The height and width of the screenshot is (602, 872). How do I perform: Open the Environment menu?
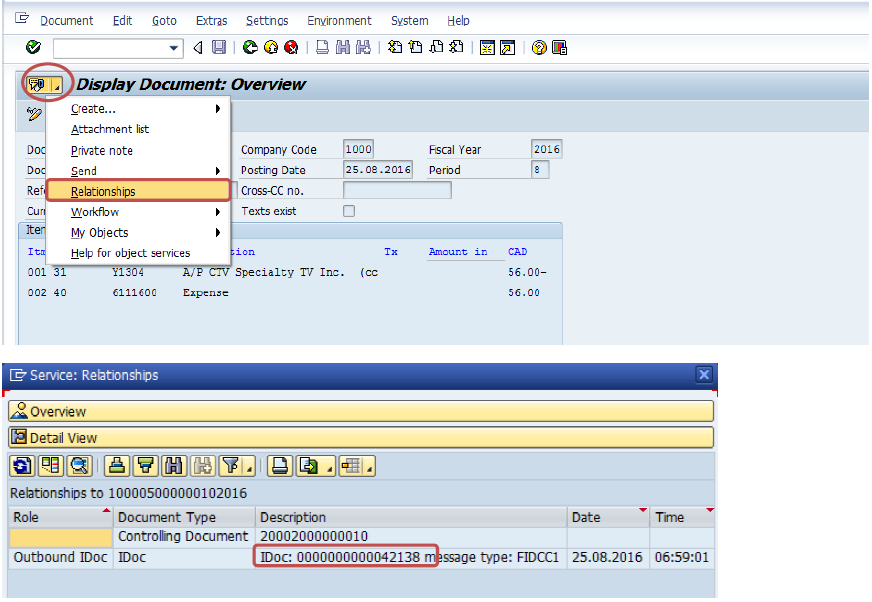coord(339,20)
